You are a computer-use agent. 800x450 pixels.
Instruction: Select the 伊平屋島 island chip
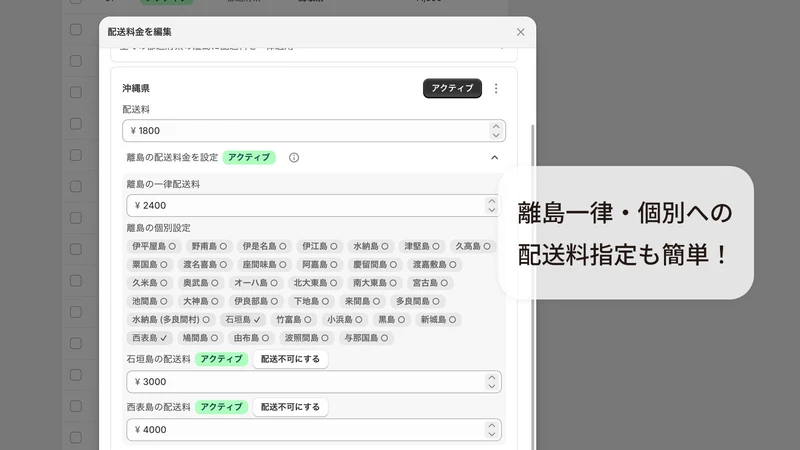click(154, 246)
